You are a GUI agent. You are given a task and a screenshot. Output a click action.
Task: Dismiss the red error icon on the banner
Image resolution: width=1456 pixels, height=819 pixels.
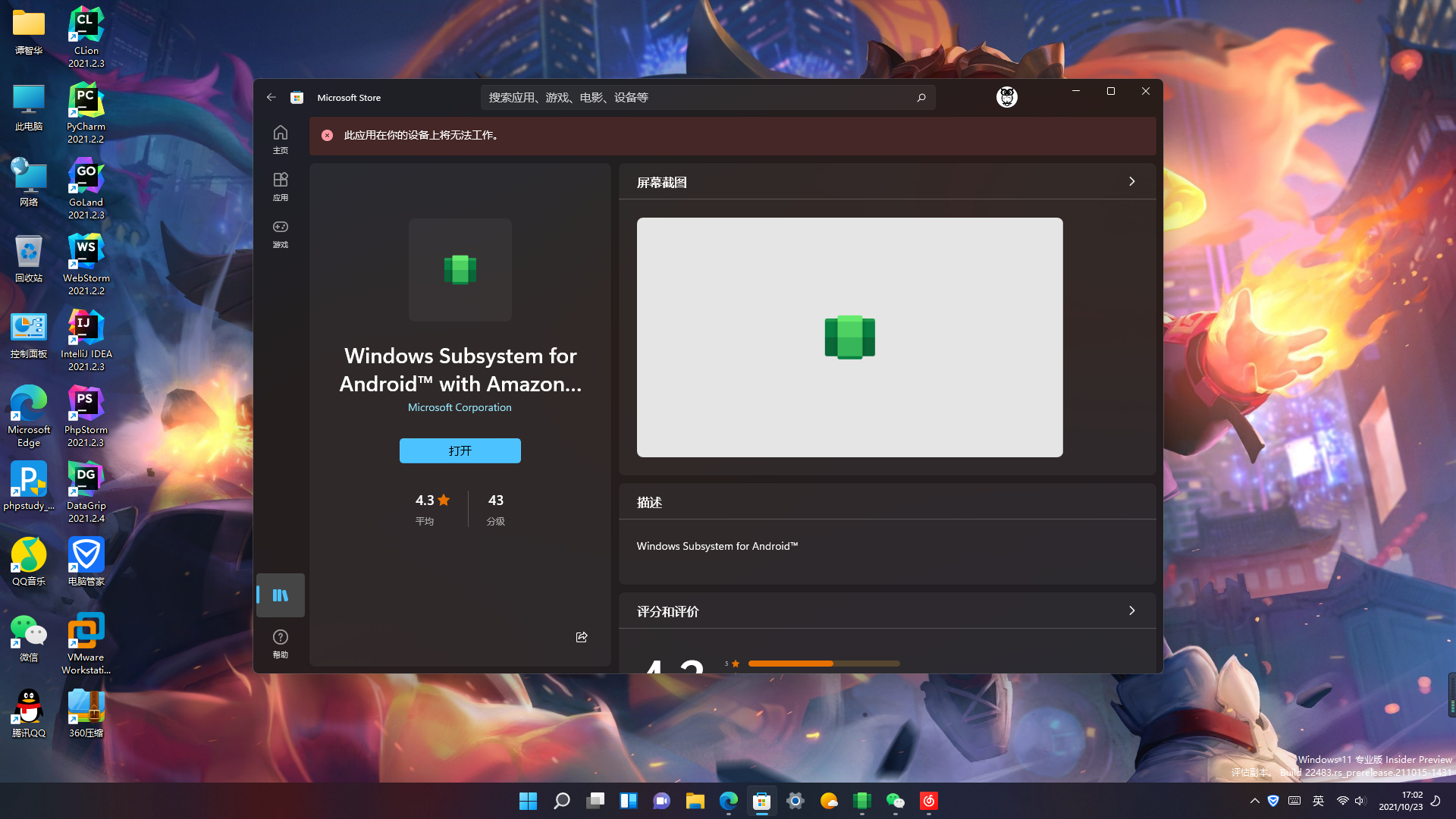pos(327,135)
